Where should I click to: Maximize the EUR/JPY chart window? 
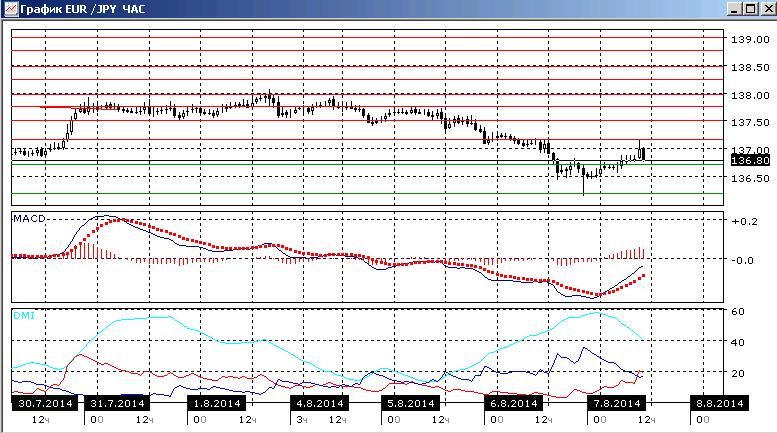coord(751,8)
